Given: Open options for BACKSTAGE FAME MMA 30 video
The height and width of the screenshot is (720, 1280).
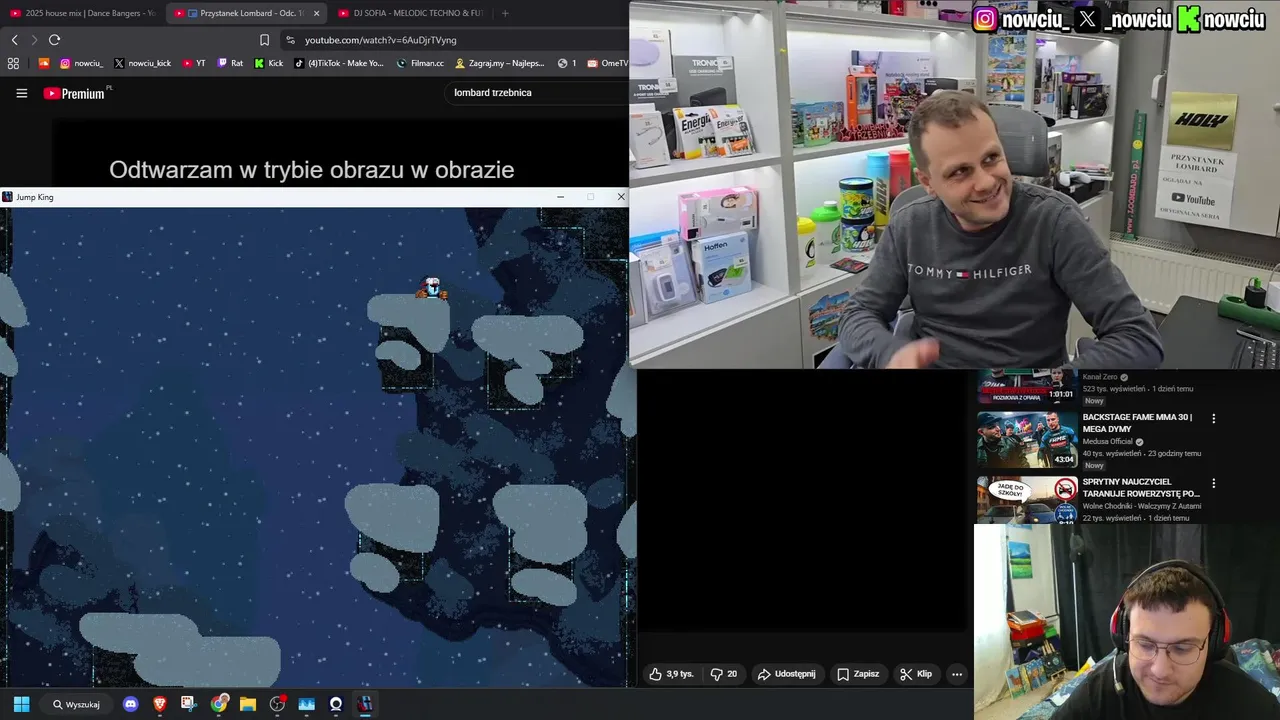Looking at the screenshot, I should point(1214,418).
